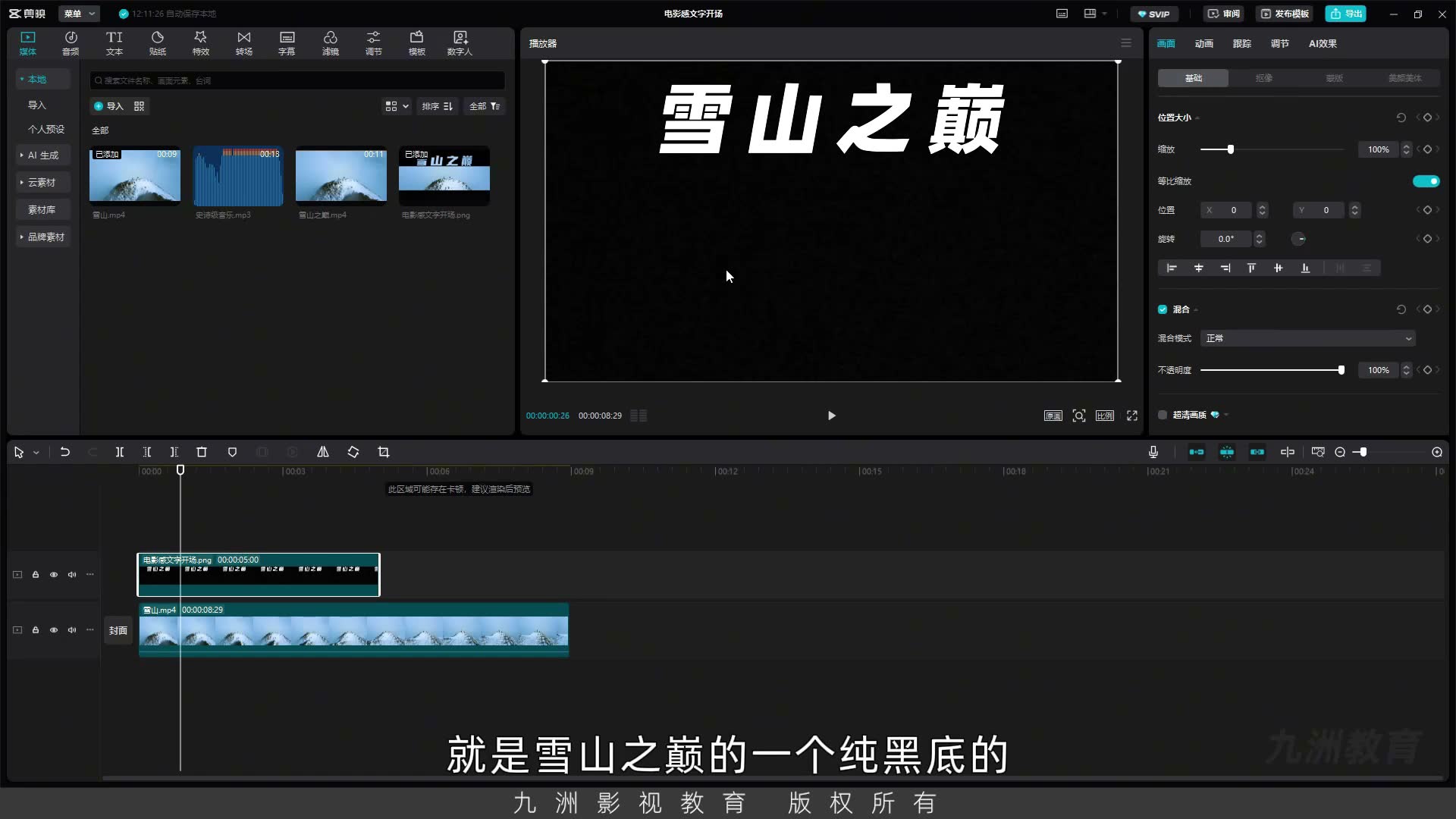Select the 抠像 sub-tab
The width and height of the screenshot is (1456, 819).
(1263, 78)
